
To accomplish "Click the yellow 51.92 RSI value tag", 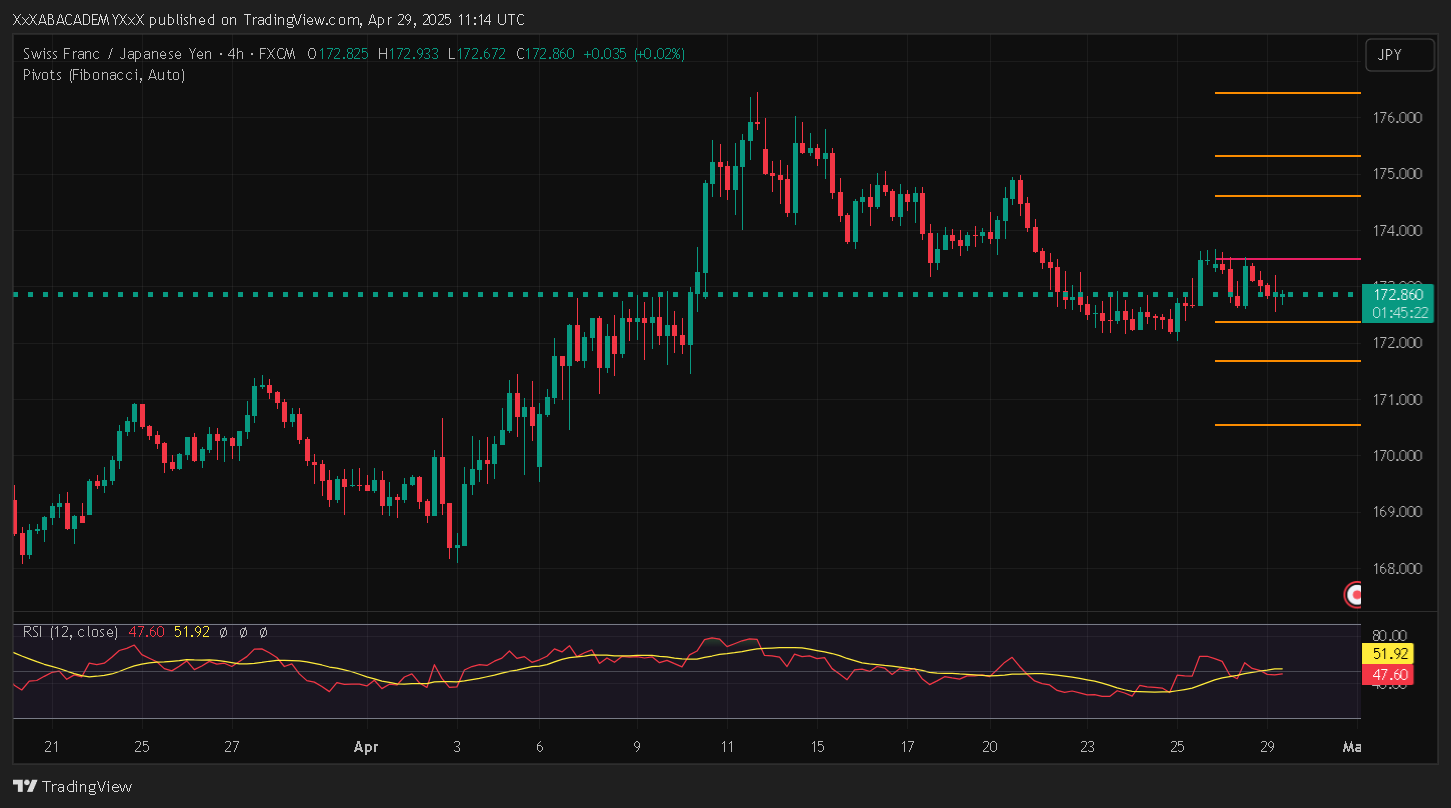I will [x=1391, y=654].
